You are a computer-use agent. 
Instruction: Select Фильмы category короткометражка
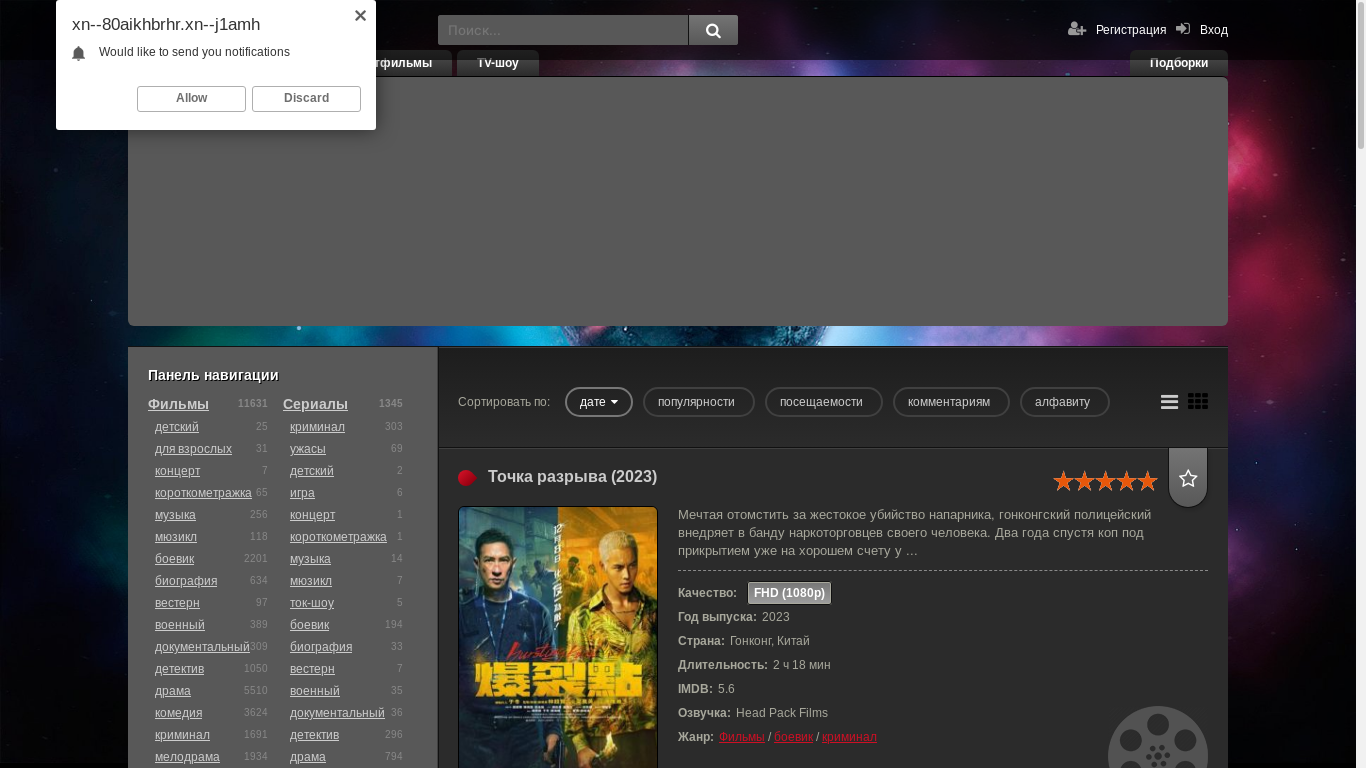tap(203, 493)
